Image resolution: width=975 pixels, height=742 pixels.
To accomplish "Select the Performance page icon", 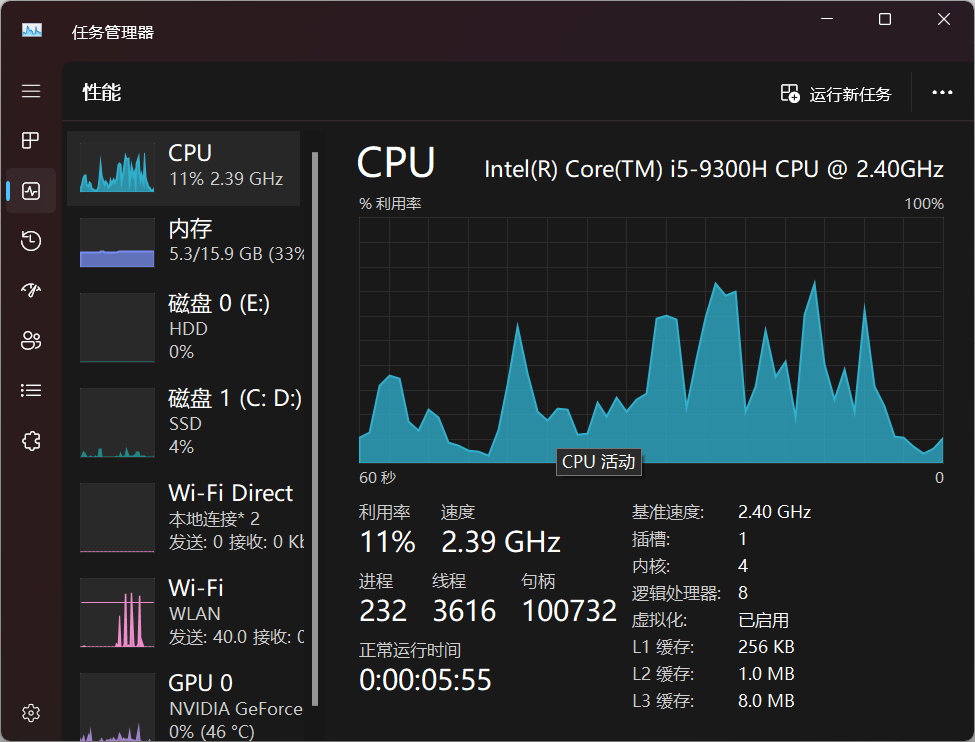I will (x=31, y=190).
